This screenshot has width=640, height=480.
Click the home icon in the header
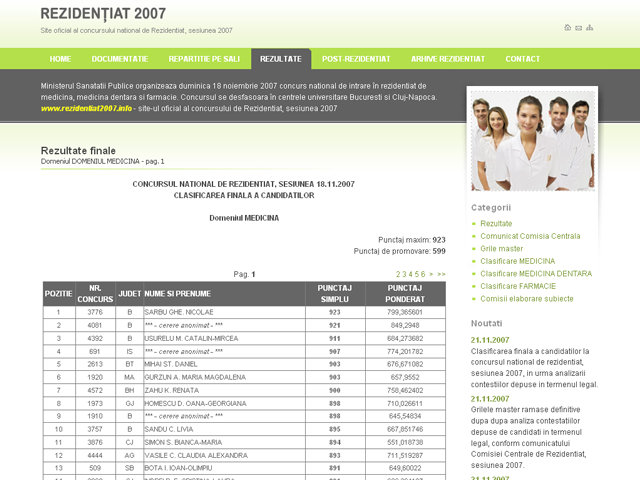pos(568,27)
